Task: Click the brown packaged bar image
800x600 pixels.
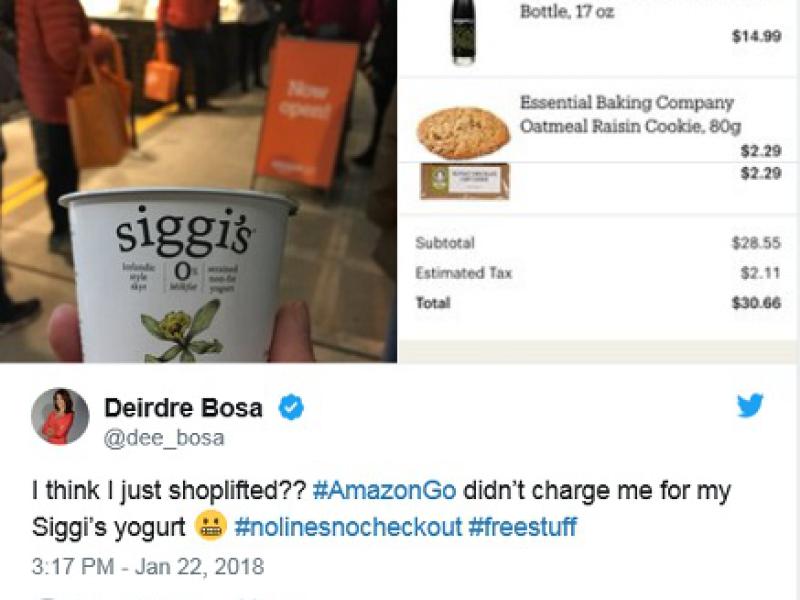Action: pos(464,181)
